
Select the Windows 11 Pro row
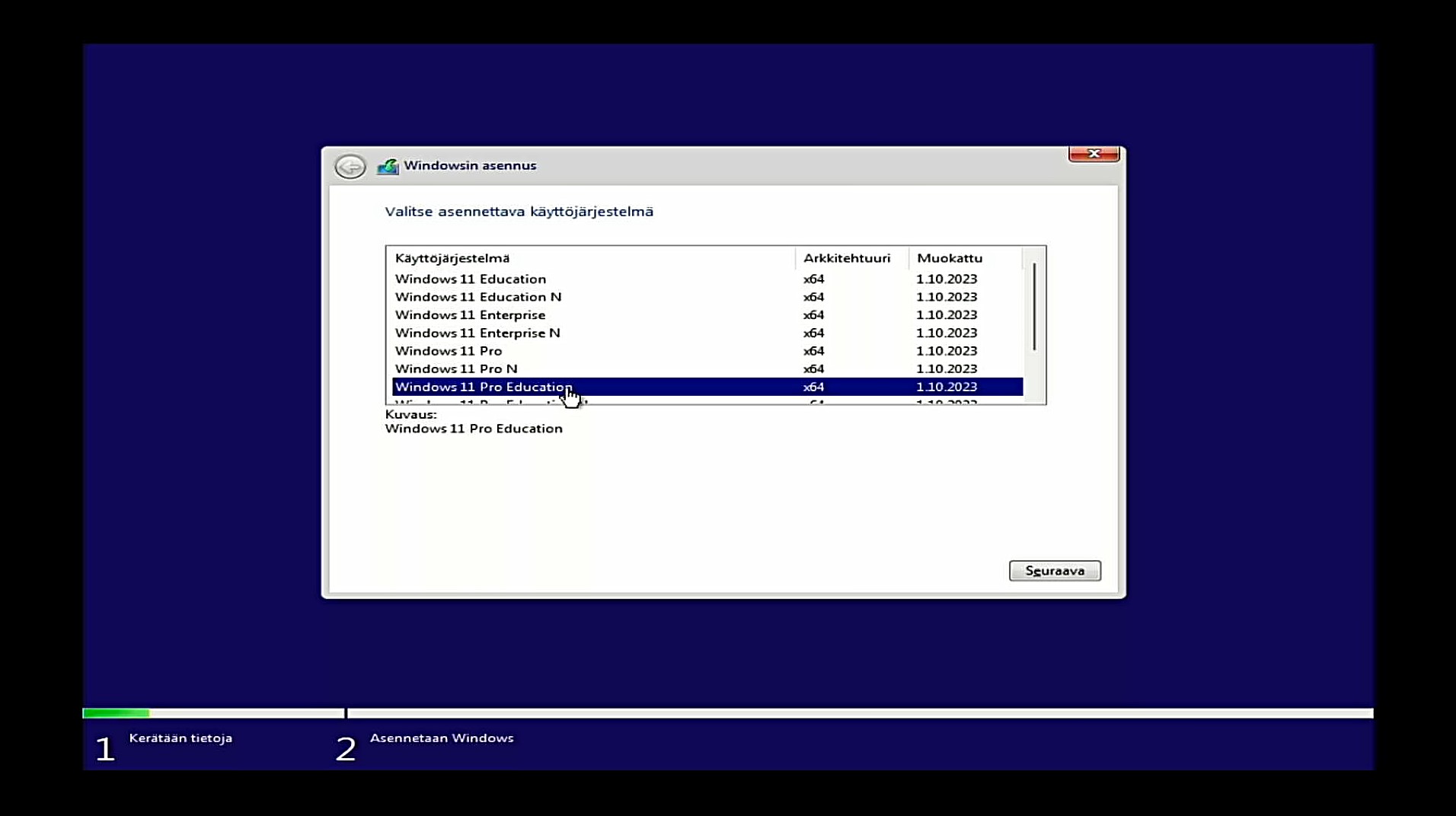707,351
